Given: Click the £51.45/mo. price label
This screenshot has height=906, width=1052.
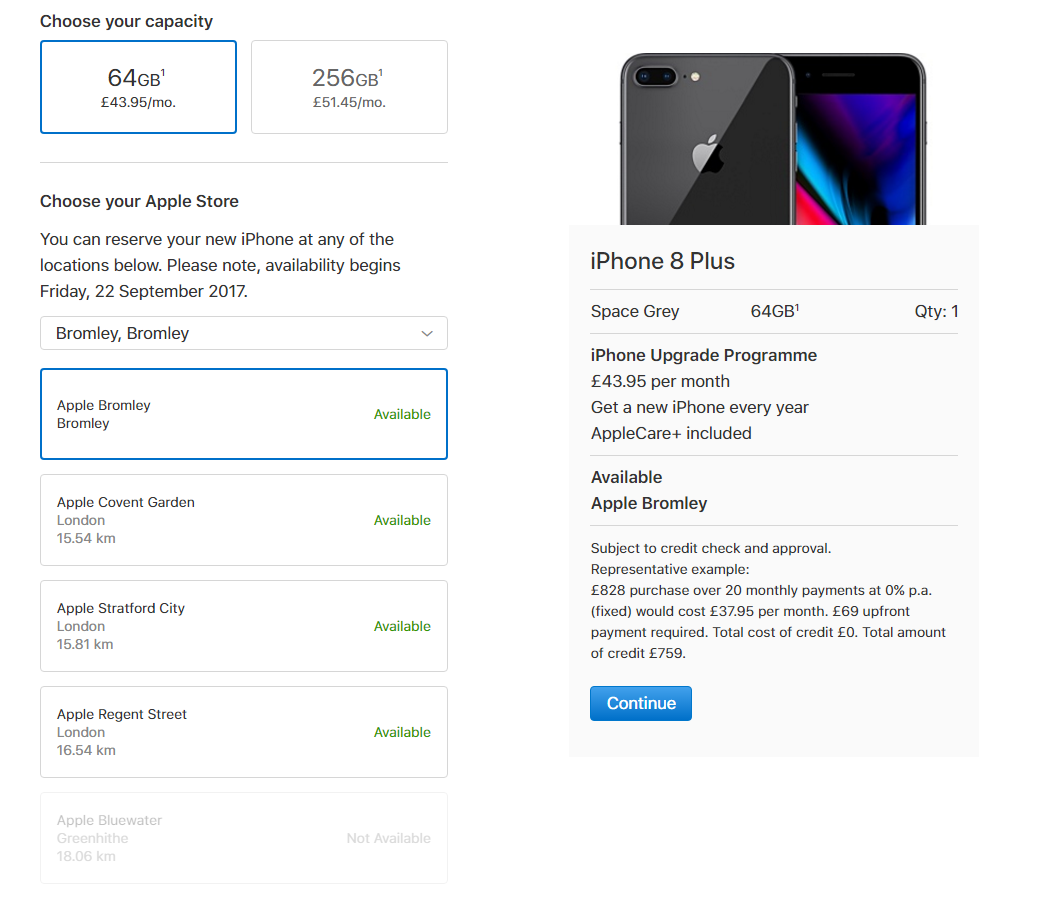Looking at the screenshot, I should click(350, 103).
